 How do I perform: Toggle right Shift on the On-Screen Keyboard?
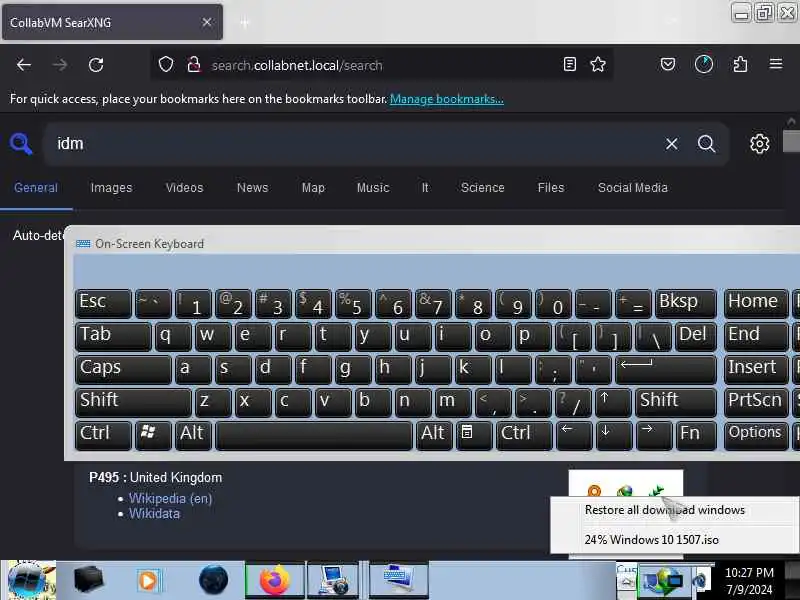tap(676, 403)
